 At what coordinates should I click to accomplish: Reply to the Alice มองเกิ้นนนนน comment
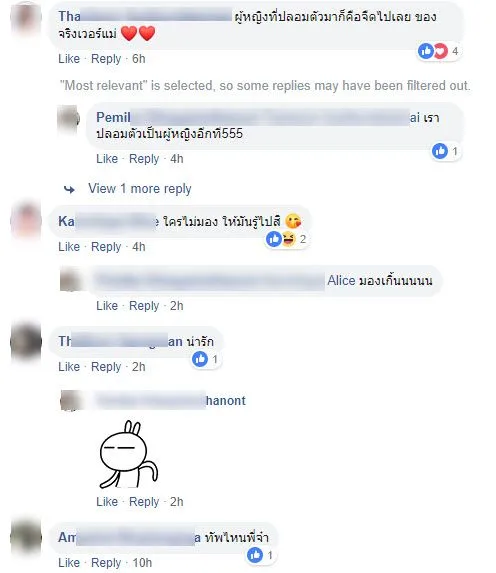click(x=144, y=306)
